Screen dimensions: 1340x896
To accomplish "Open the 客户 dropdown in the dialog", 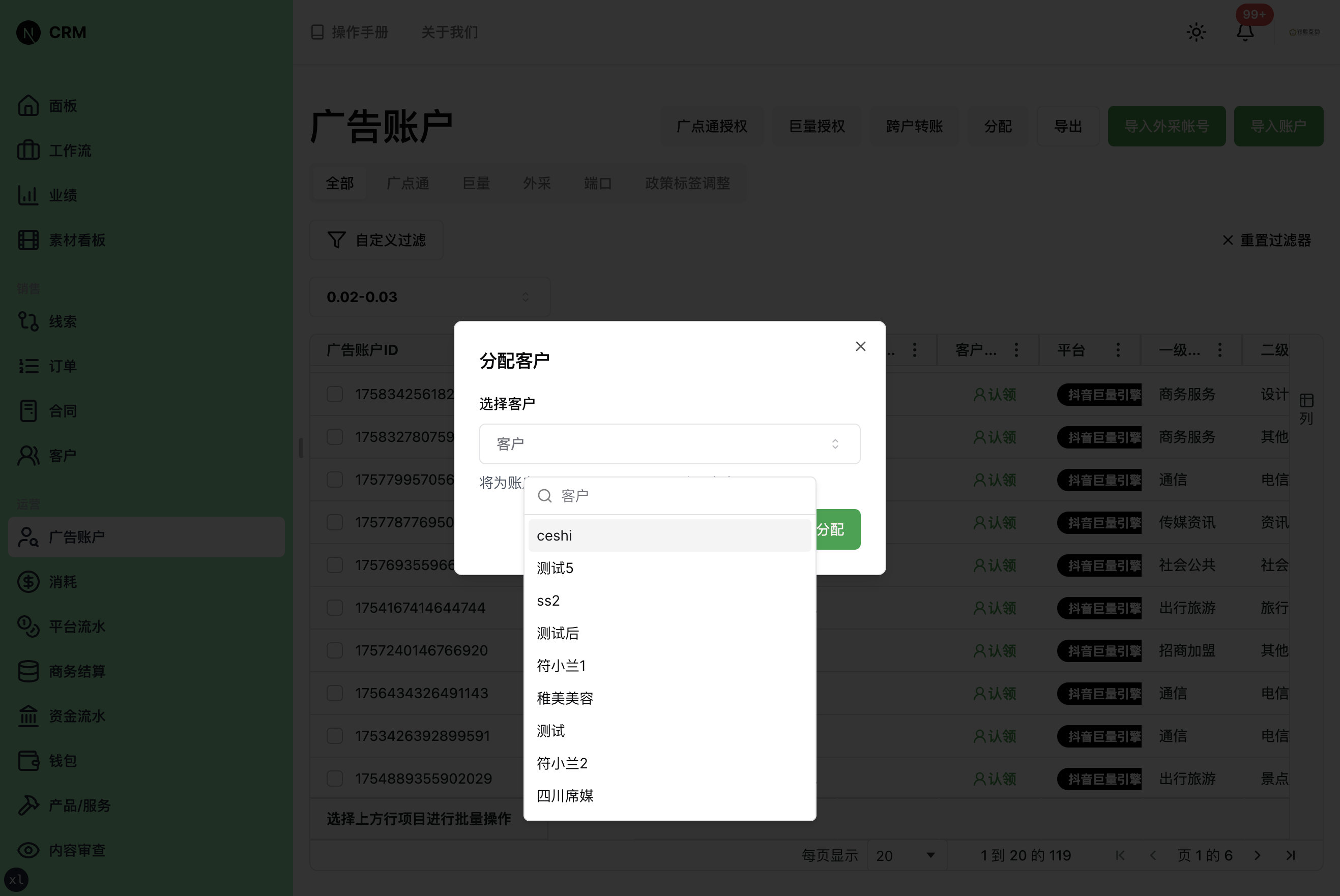I will tap(669, 443).
